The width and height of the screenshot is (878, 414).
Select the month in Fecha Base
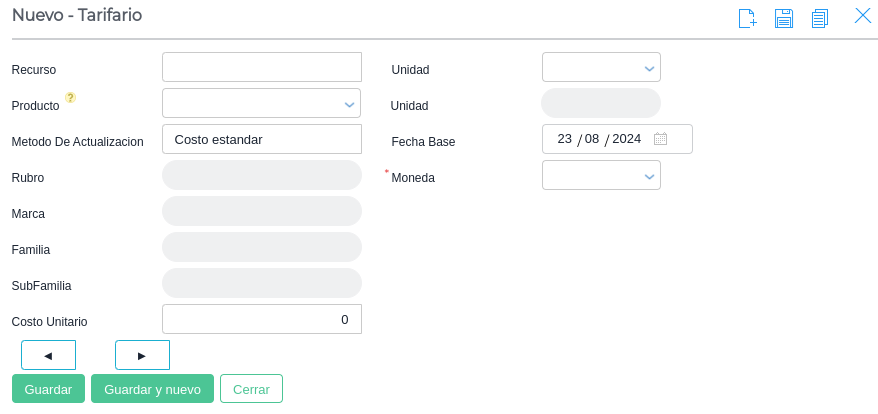pos(592,139)
